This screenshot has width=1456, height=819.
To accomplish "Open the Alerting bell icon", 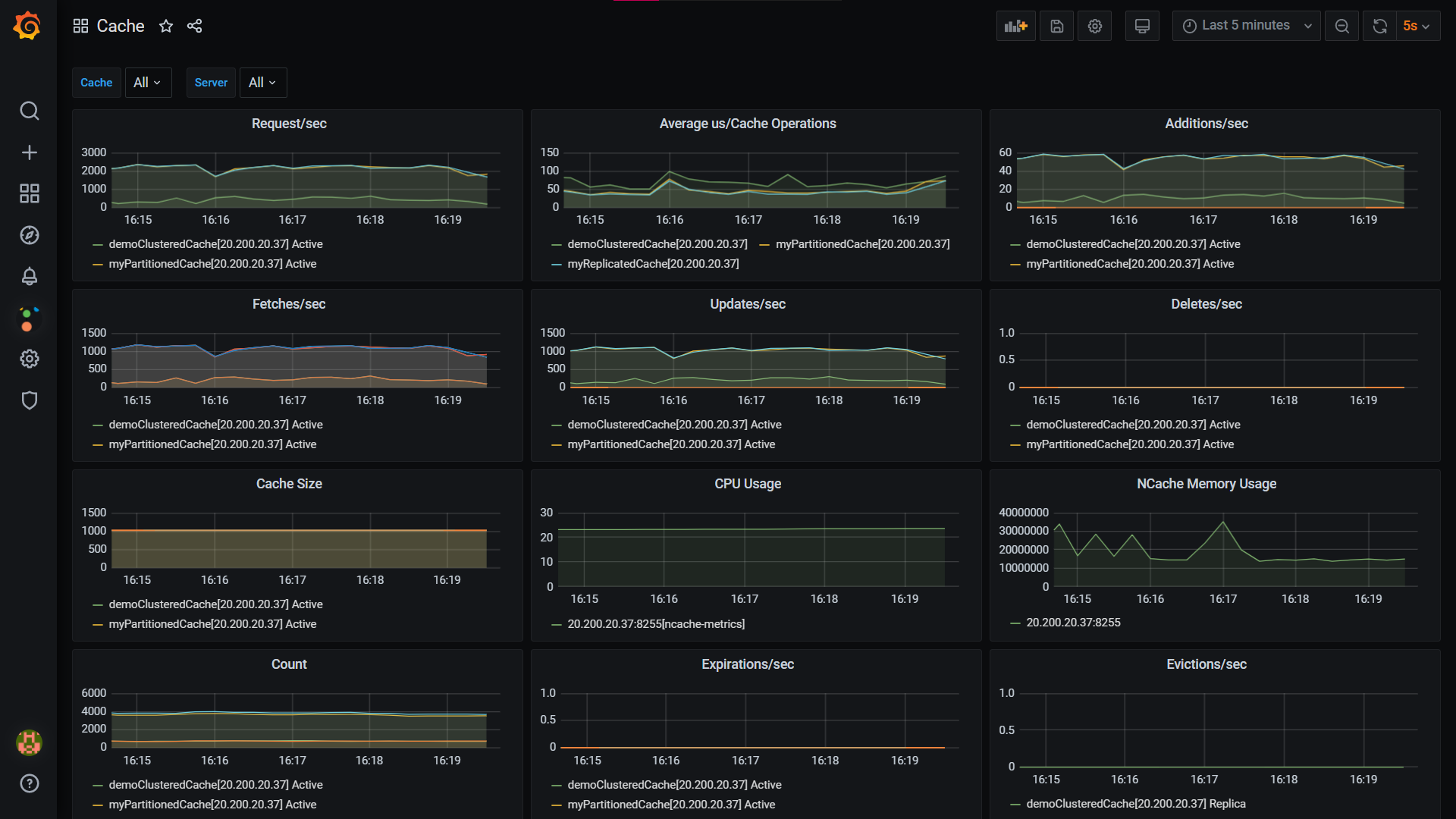I will (x=29, y=276).
